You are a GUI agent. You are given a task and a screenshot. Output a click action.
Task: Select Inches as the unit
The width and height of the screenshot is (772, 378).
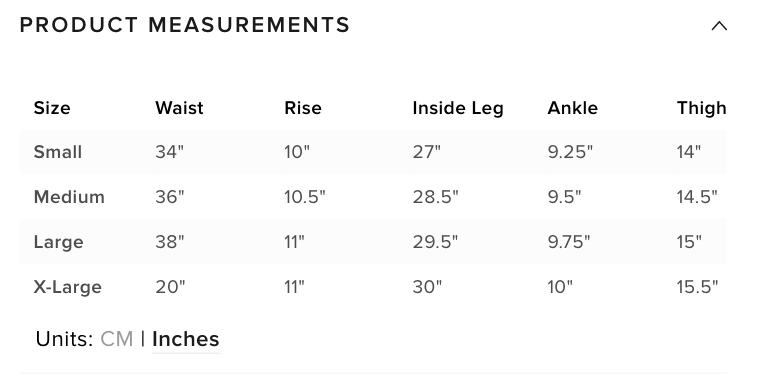click(186, 339)
